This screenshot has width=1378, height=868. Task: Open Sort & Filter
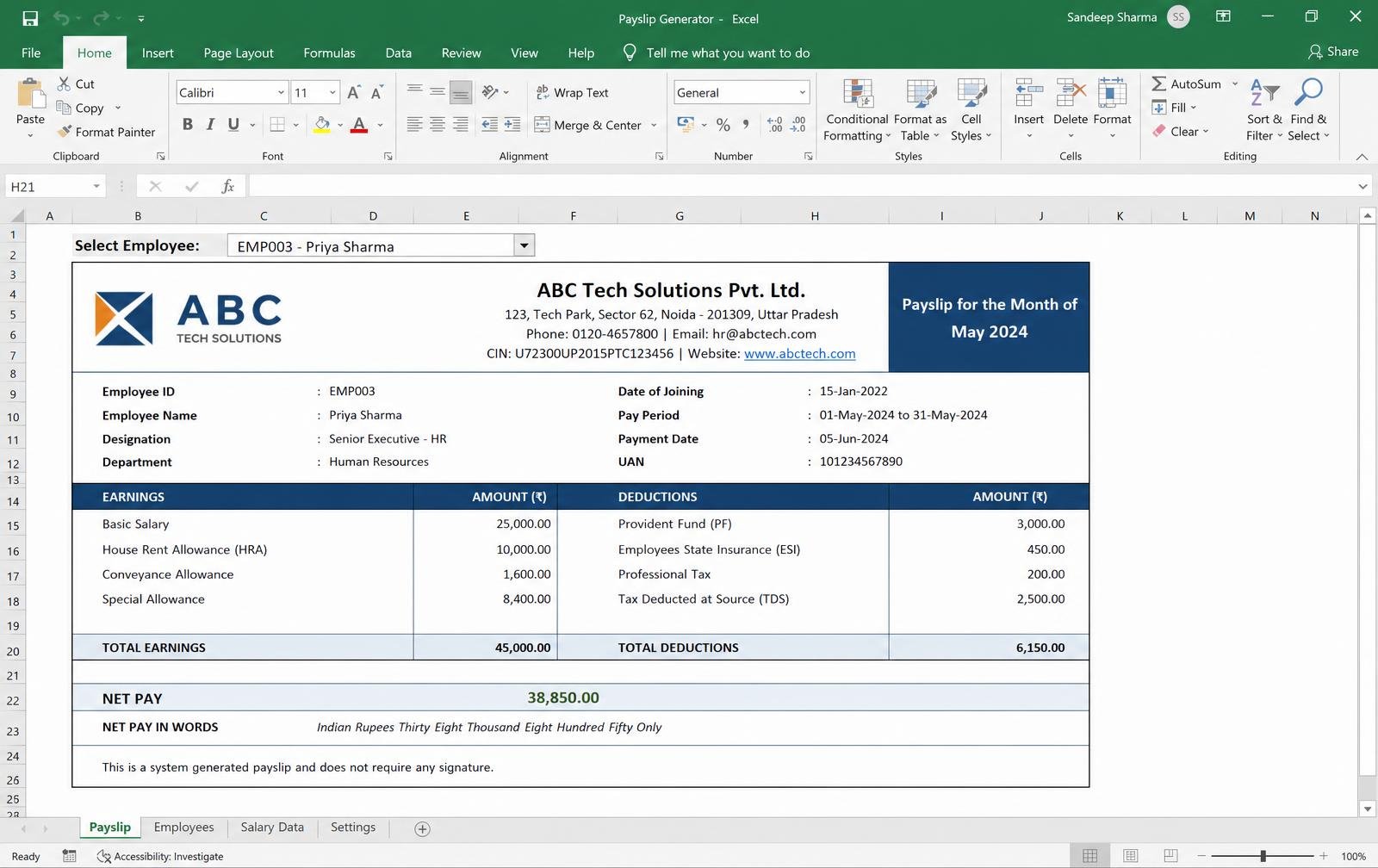[x=1264, y=110]
